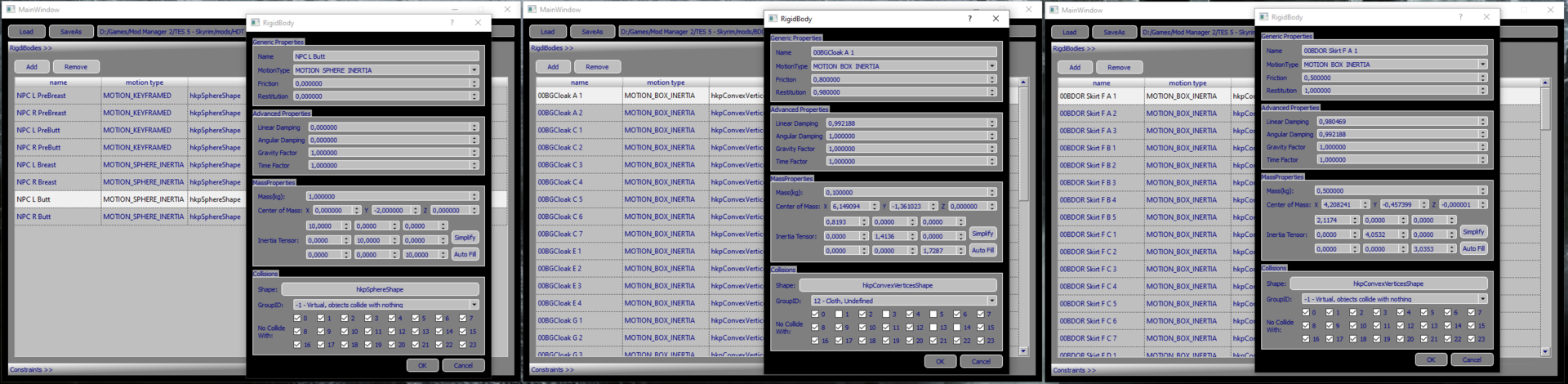
Task: Click hkpConvexVerticesShape button in 00BGCloak A 1 dialog
Action: coord(898,285)
